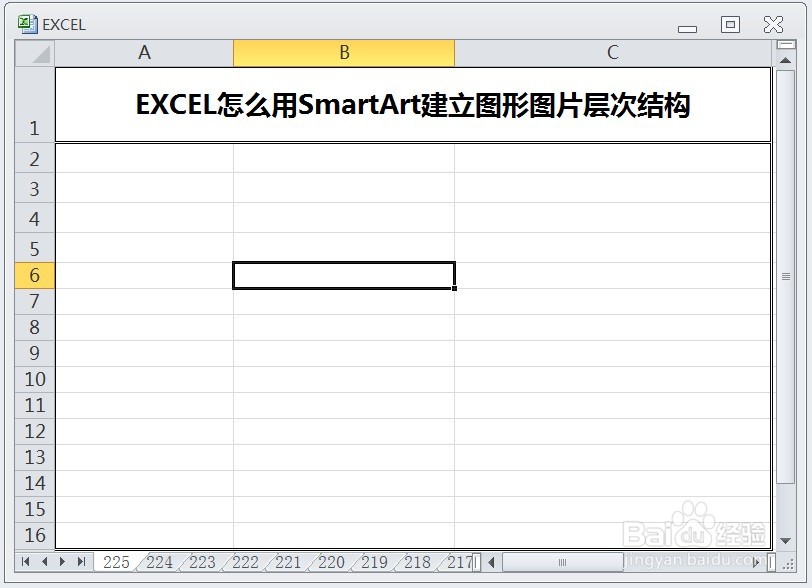Select sheet tab 218

[x=417, y=562]
